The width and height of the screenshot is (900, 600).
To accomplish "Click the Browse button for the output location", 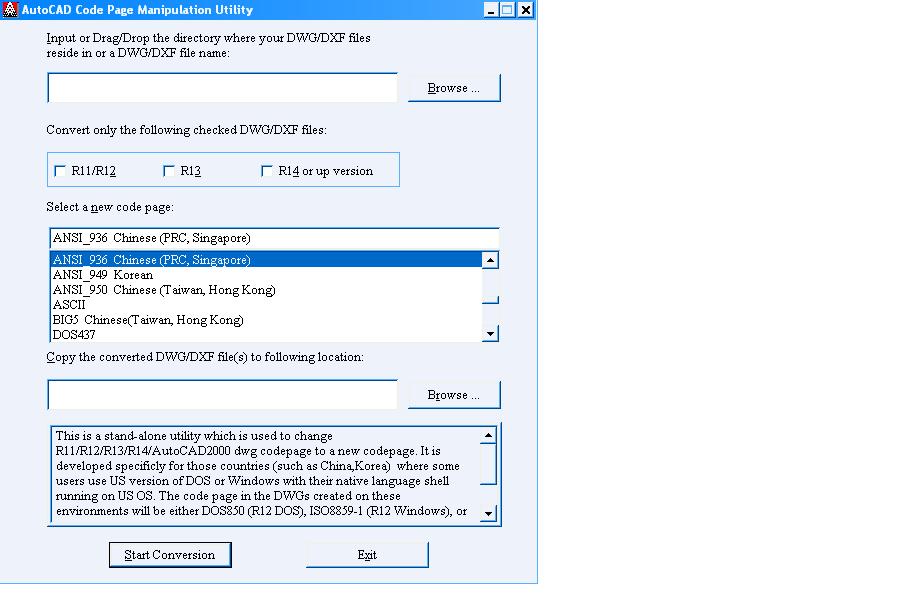I will point(454,395).
